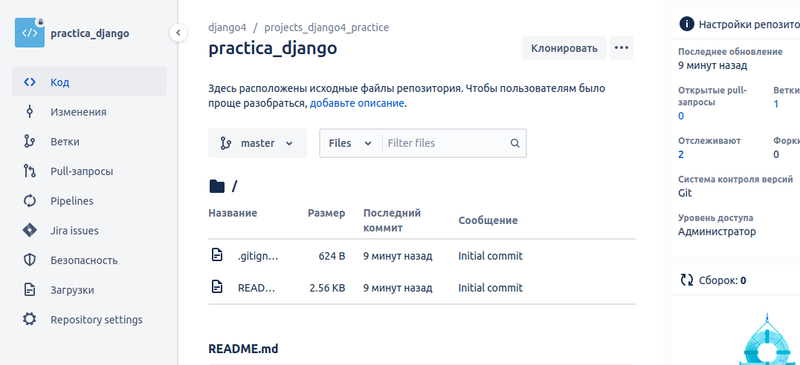Open the .gitign… file link
Viewport: 800px width, 365px height.
pyautogui.click(x=258, y=256)
